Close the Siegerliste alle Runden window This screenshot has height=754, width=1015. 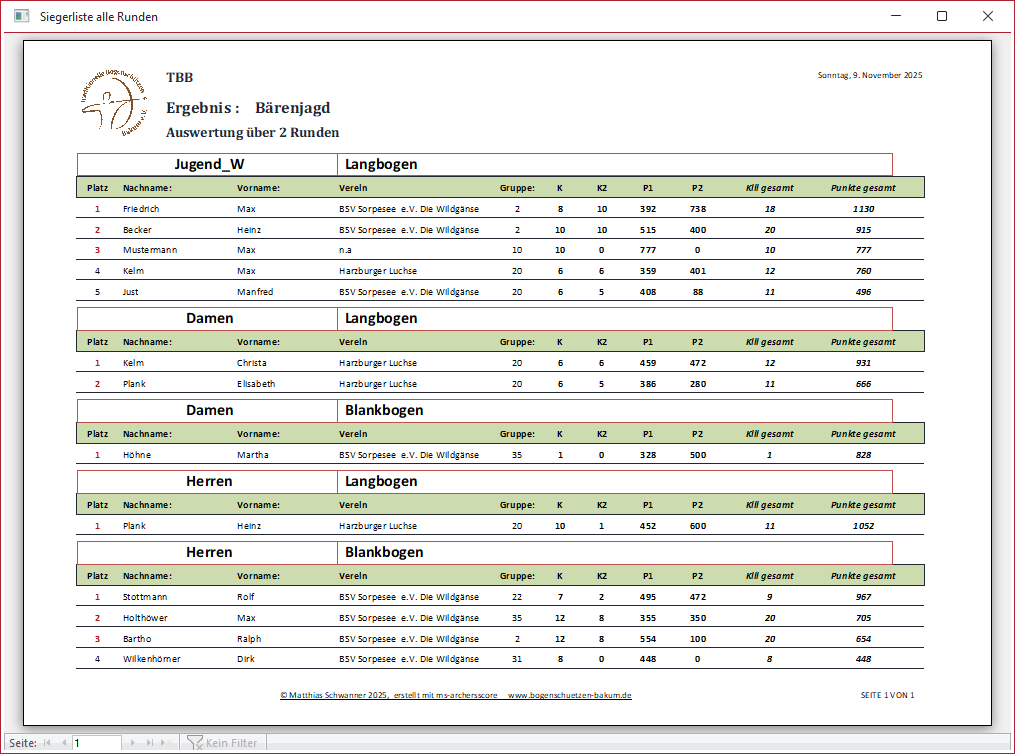click(x=987, y=16)
